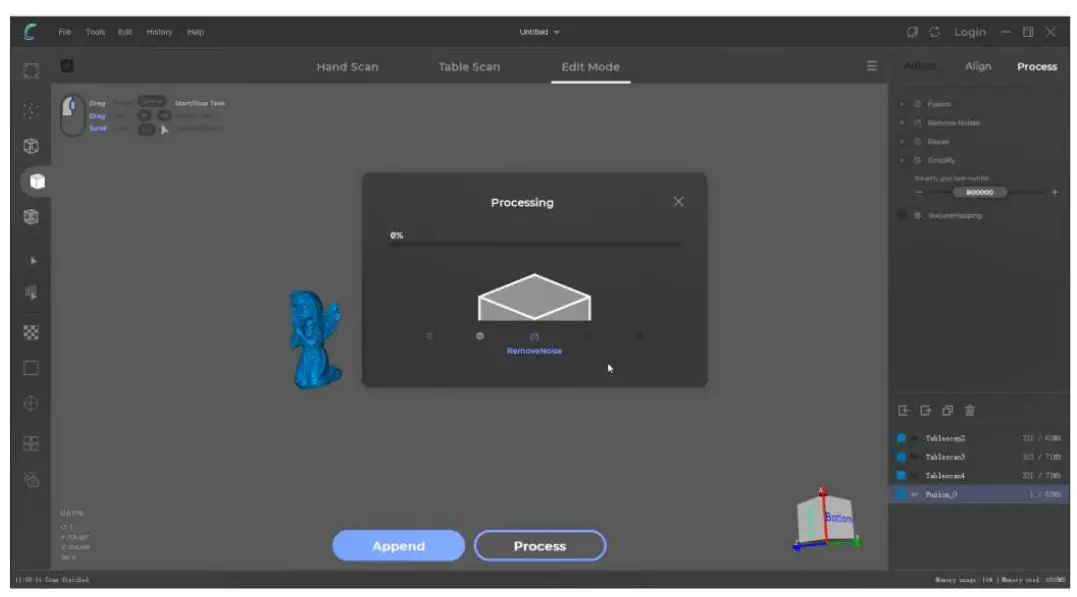Select the Tablescan3 row name
This screenshot has height=597, width=1077.
click(x=945, y=457)
